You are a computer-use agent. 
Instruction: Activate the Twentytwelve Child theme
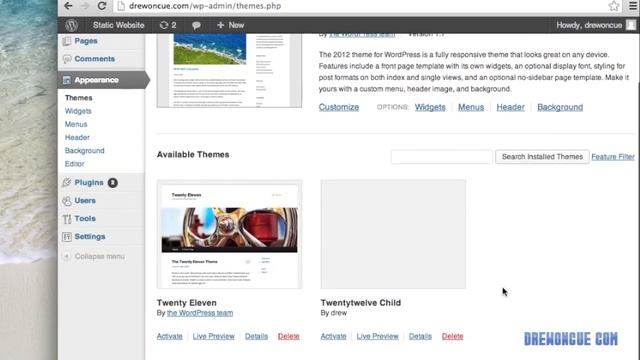(x=333, y=336)
